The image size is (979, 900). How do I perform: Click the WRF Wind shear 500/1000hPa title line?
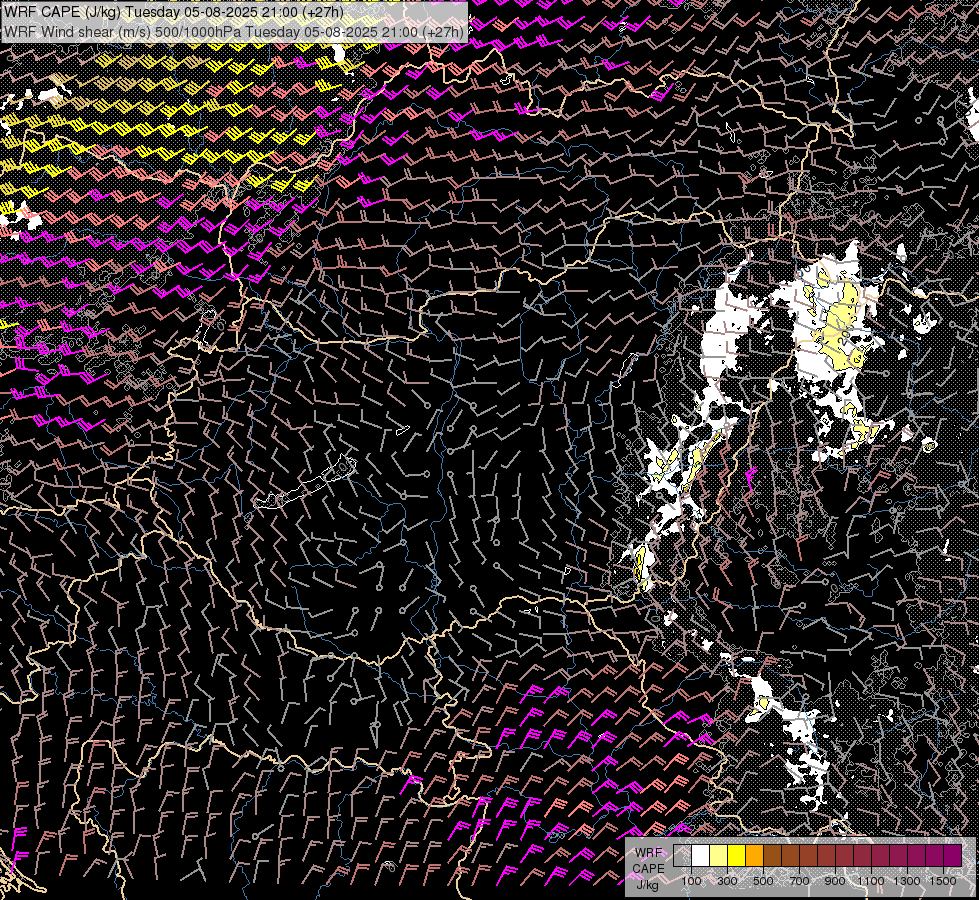click(234, 32)
